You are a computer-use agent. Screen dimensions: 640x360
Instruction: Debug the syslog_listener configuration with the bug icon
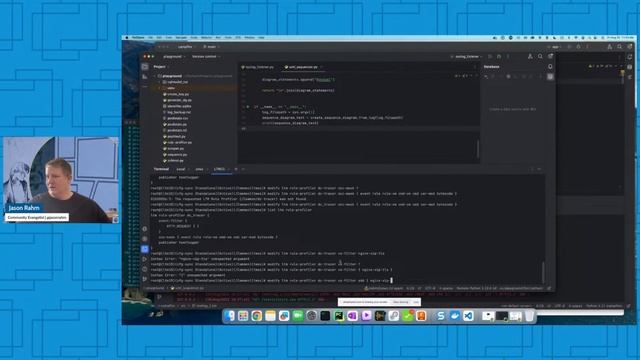click(x=499, y=56)
